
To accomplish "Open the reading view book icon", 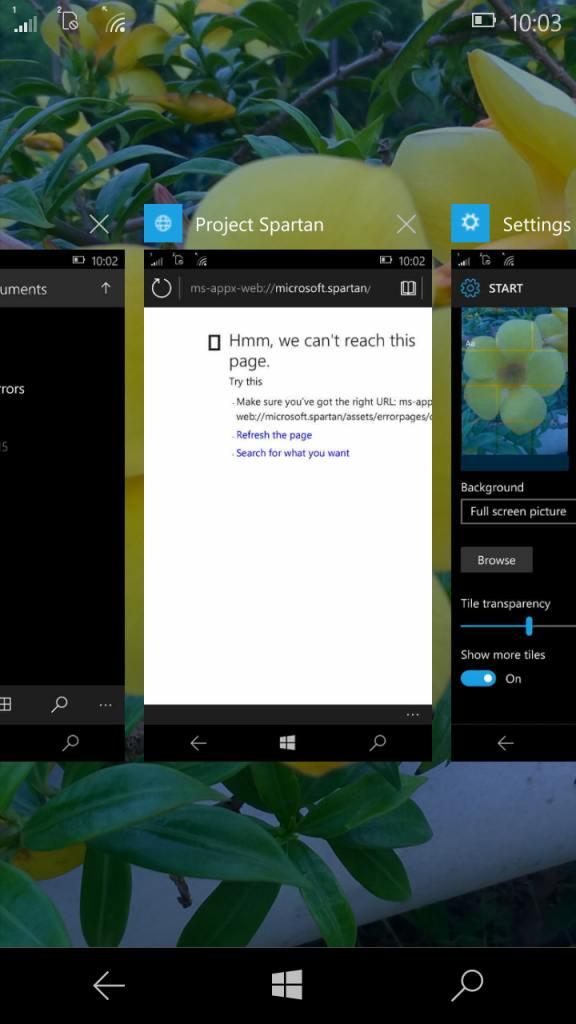I will pos(408,288).
